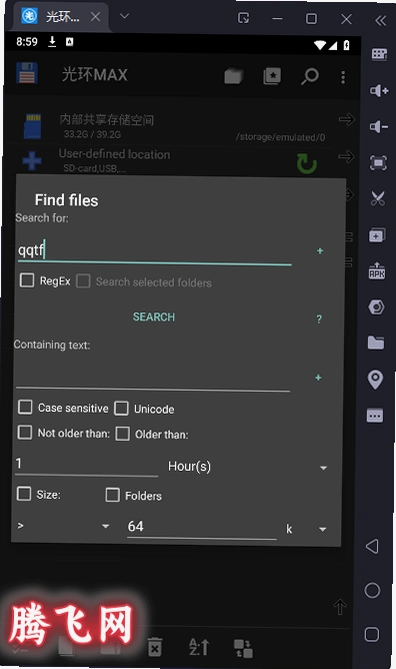This screenshot has width=396, height=669.
Task: Check the Not older than option
Action: (25, 432)
